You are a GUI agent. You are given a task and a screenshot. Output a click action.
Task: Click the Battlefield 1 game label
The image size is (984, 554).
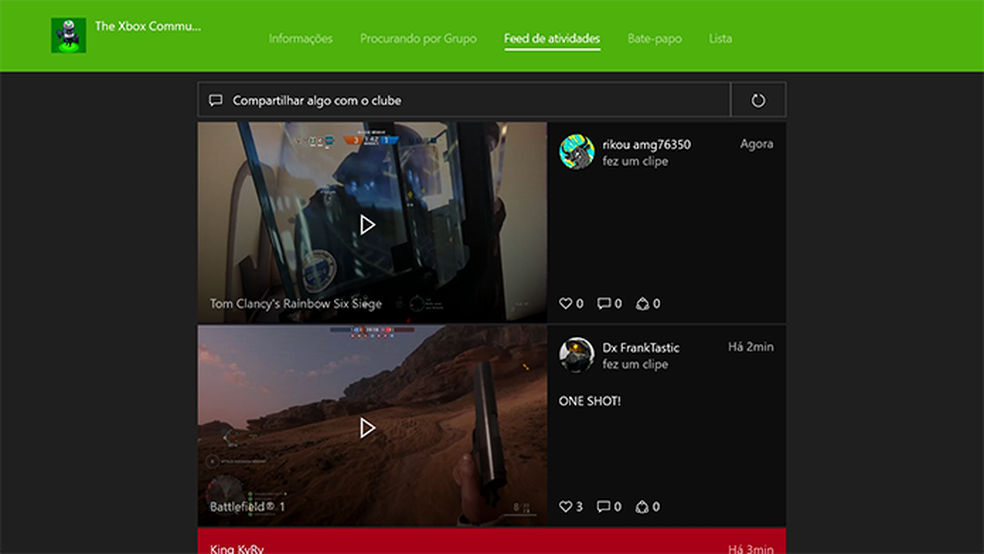(x=247, y=506)
